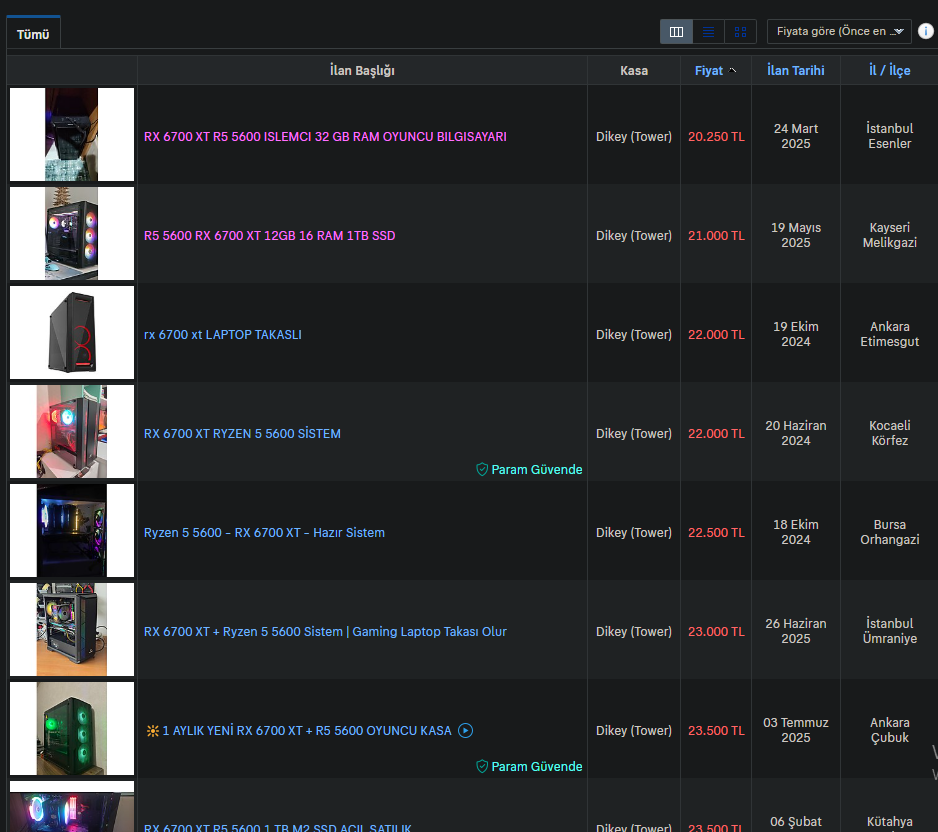
Task: Select the Tümü tab
Action: (33, 34)
